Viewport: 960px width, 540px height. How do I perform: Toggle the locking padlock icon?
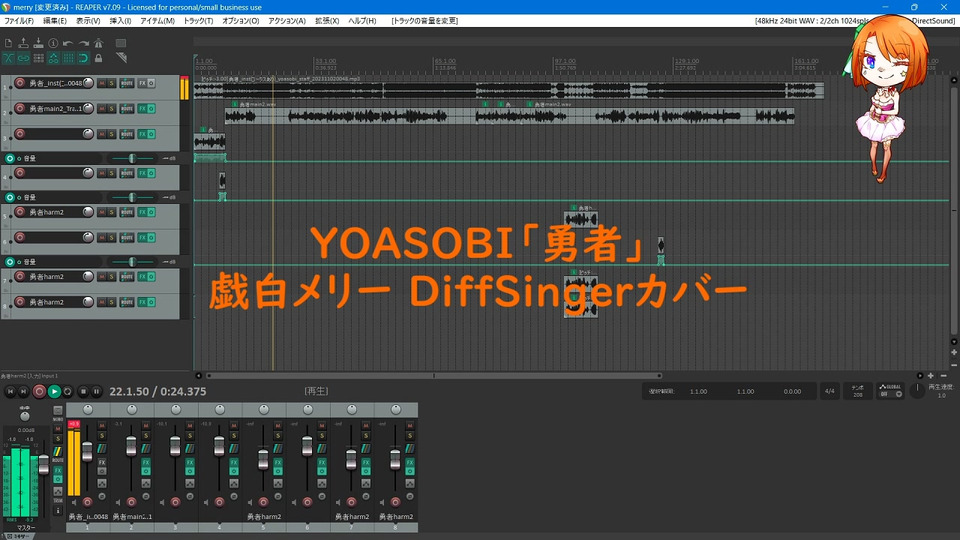(98, 58)
